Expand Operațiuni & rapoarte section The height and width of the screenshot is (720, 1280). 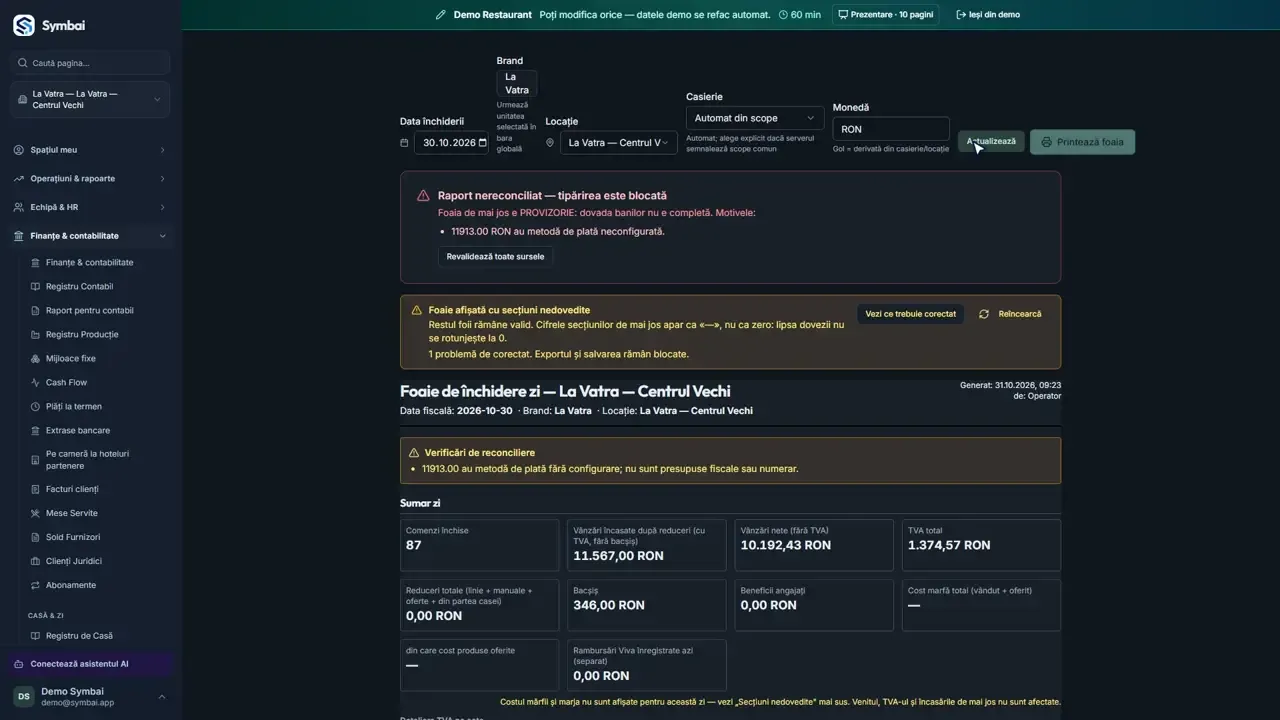coord(90,179)
